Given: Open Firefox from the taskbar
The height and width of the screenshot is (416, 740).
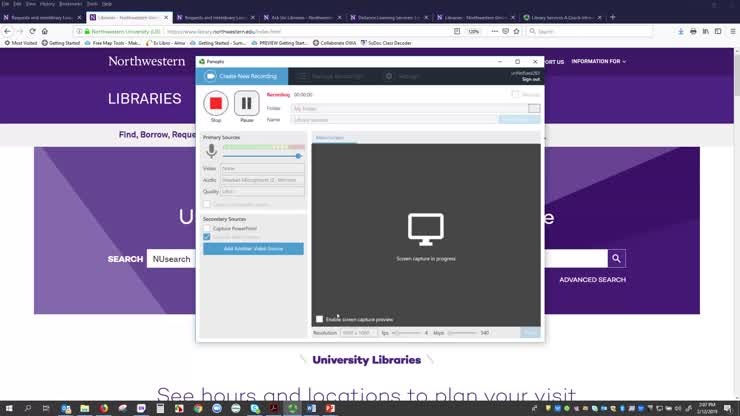Looking at the screenshot, I should pyautogui.click(x=103, y=408).
